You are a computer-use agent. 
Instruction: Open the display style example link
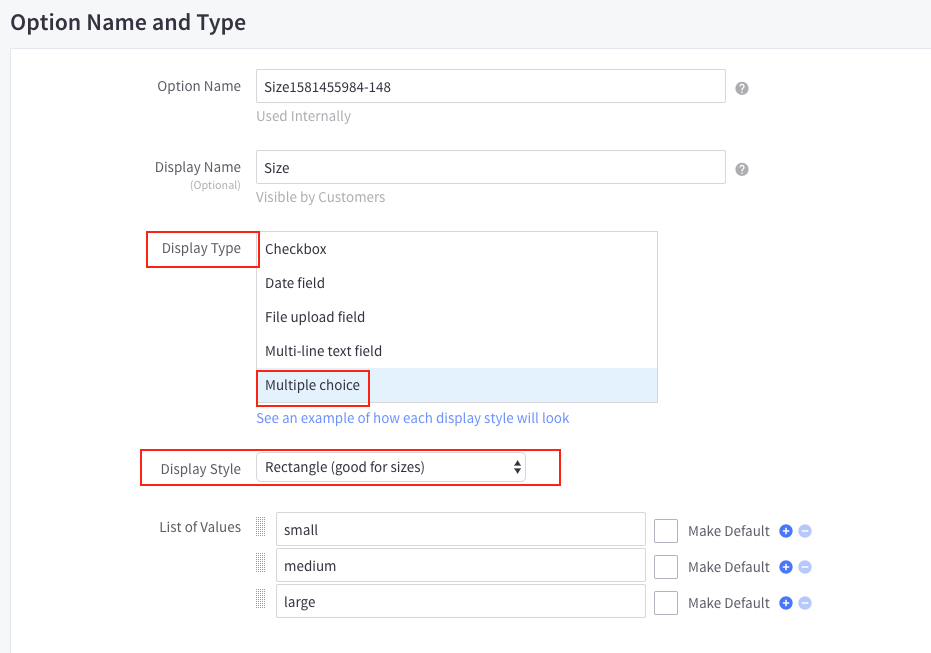pos(412,418)
